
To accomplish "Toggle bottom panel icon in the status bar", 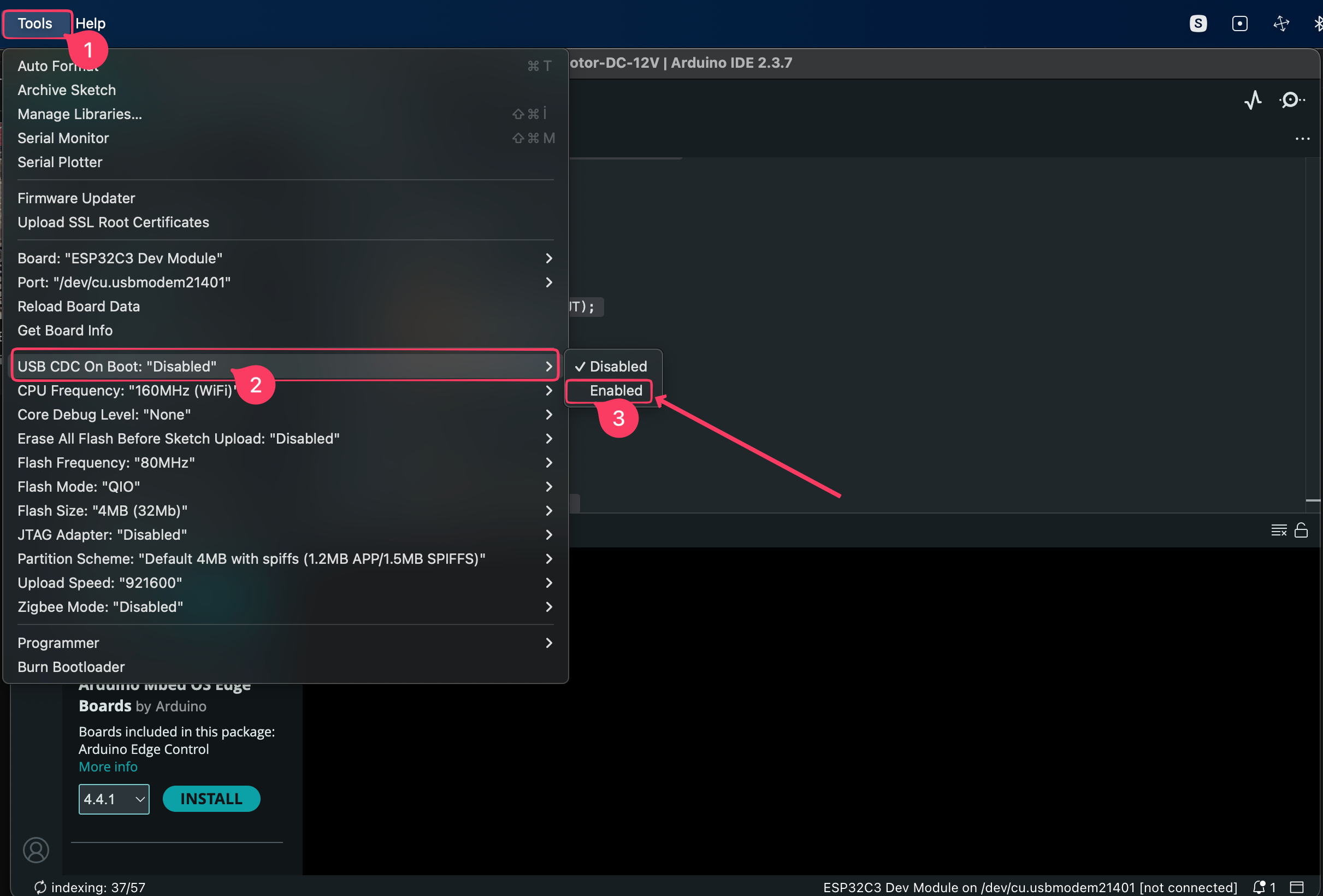I will [x=1296, y=886].
